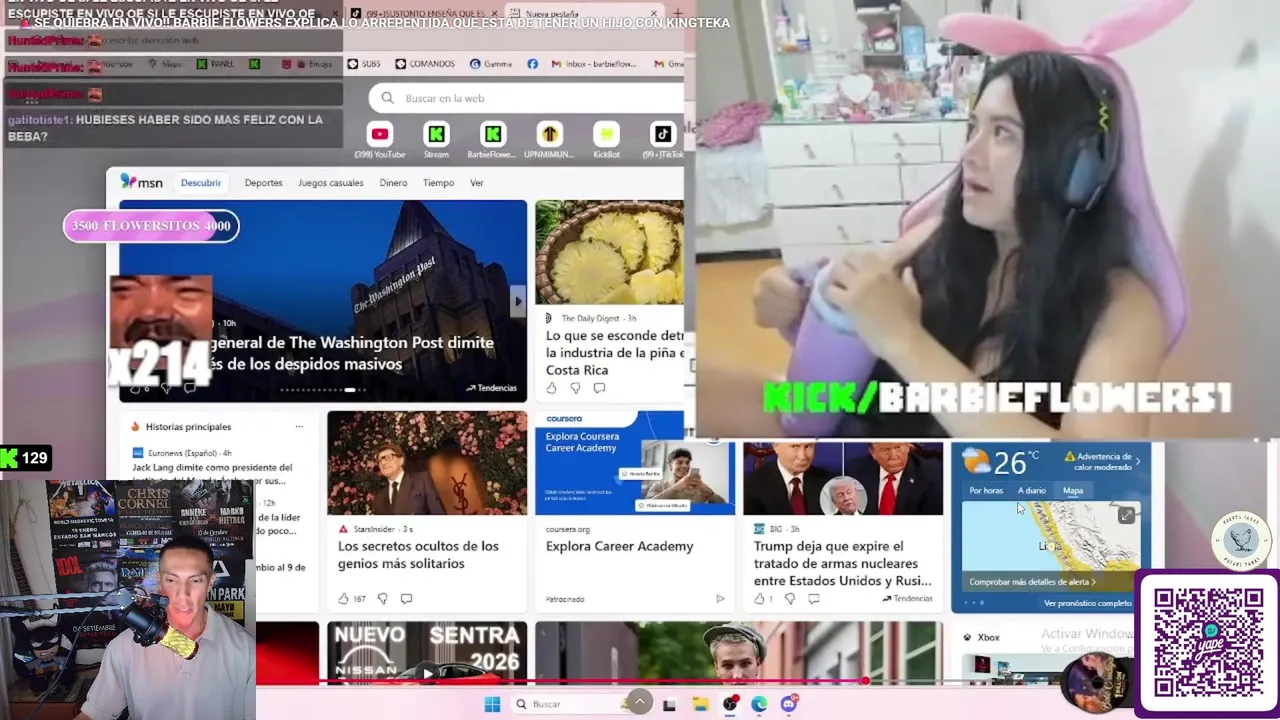The height and width of the screenshot is (720, 1280).
Task: Dislike the piña Costa Rica article
Action: [575, 388]
